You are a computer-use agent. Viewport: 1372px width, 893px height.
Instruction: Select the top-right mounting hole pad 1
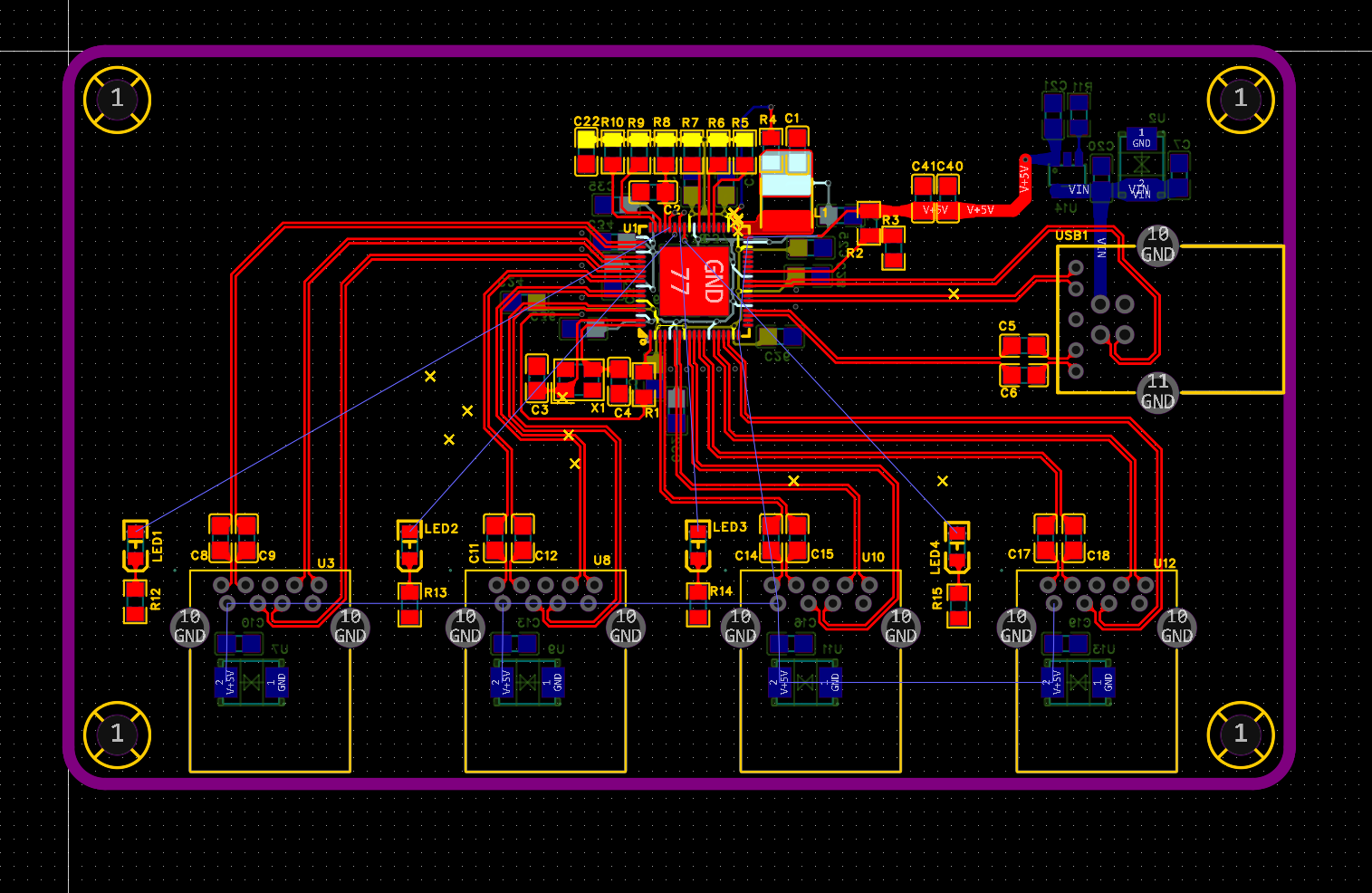tap(1241, 99)
